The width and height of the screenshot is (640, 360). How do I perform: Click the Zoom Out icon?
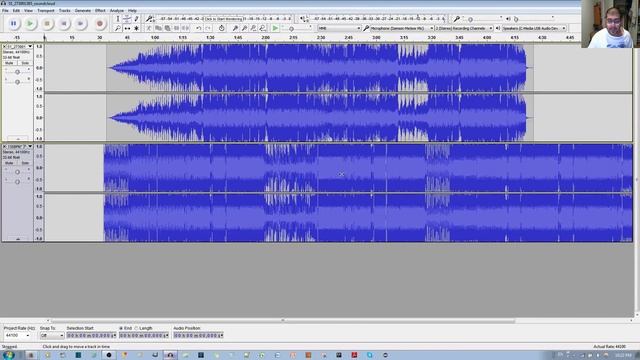[x=244, y=28]
